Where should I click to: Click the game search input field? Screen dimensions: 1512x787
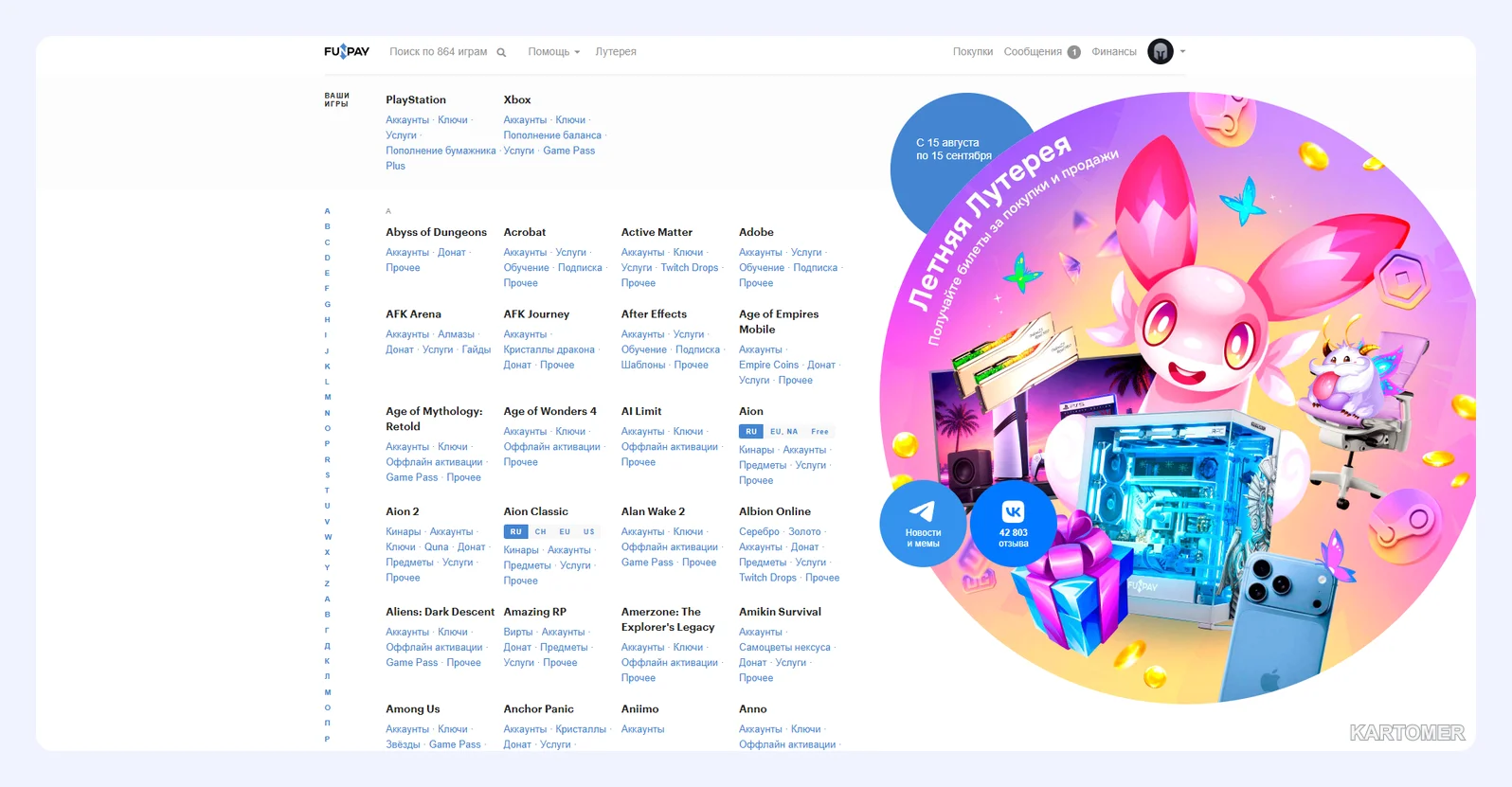pos(439,52)
